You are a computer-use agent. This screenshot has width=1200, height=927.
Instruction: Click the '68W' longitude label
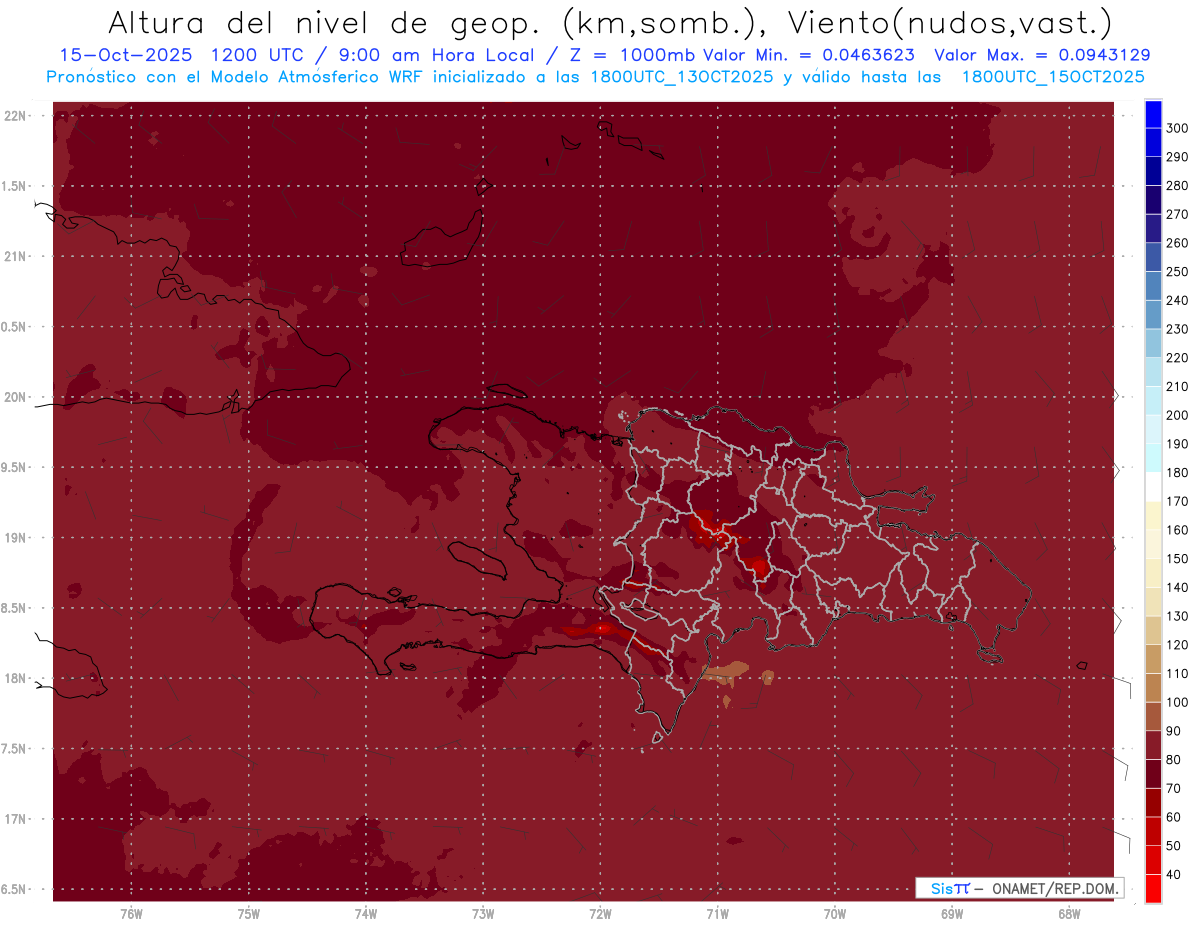(x=1069, y=914)
